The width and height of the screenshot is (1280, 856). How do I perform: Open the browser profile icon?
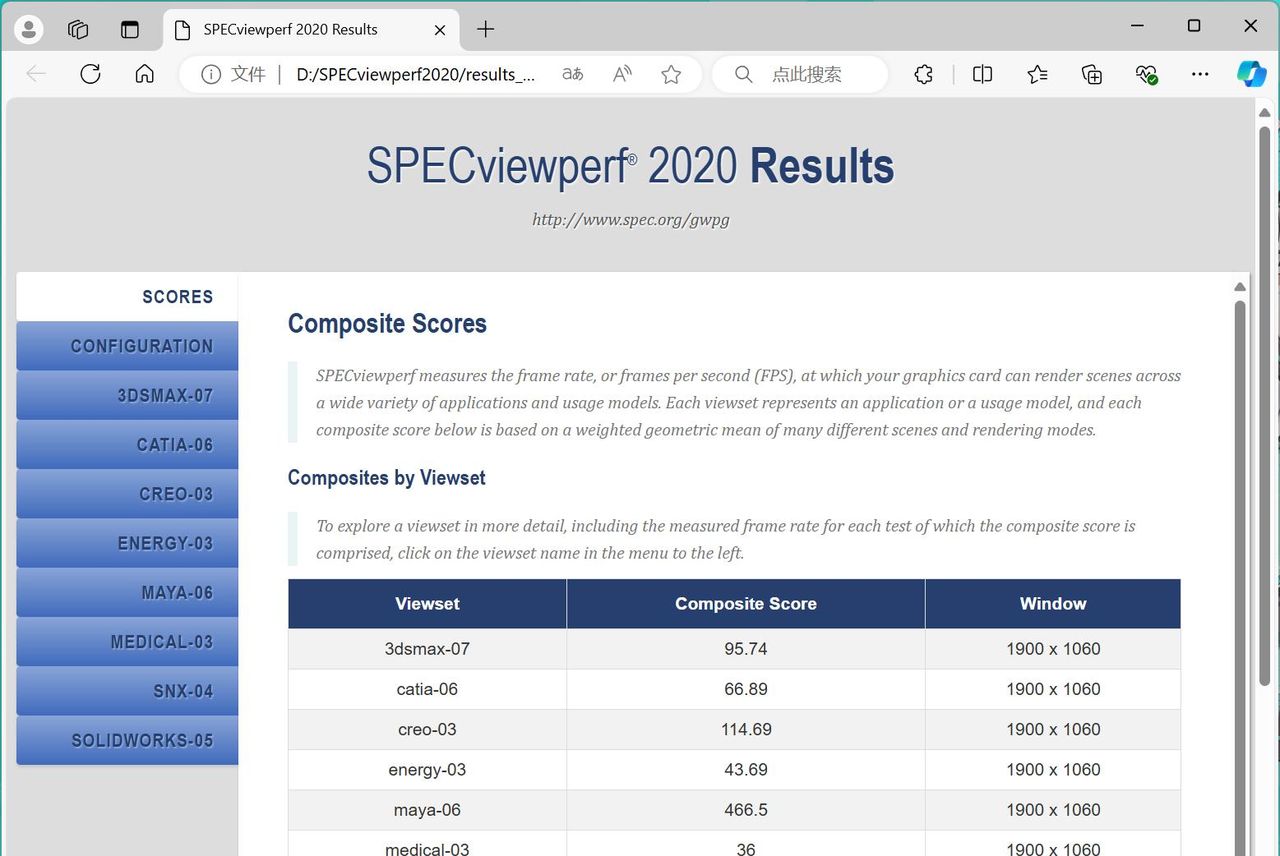(x=29, y=29)
